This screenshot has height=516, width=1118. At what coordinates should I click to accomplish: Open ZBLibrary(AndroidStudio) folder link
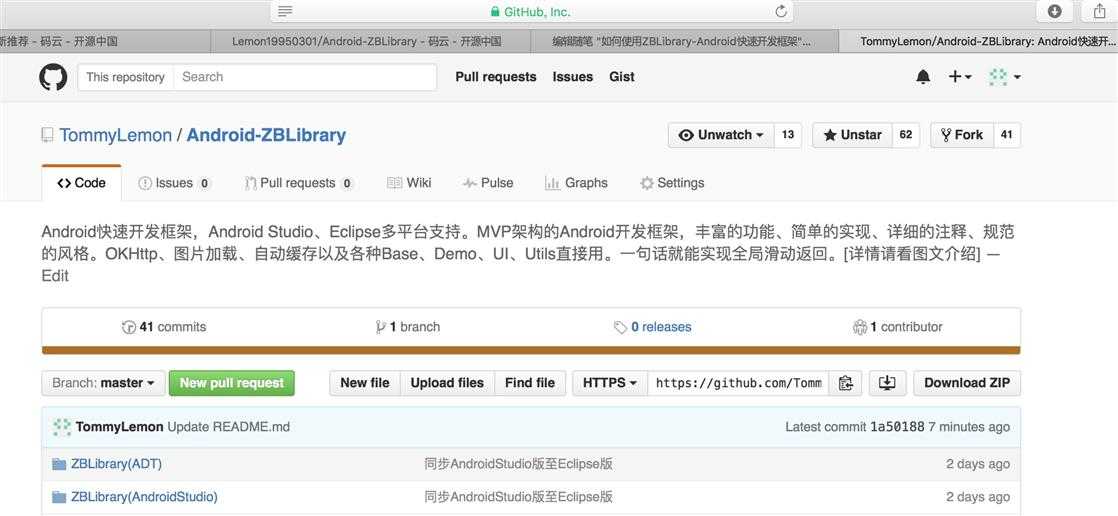144,497
